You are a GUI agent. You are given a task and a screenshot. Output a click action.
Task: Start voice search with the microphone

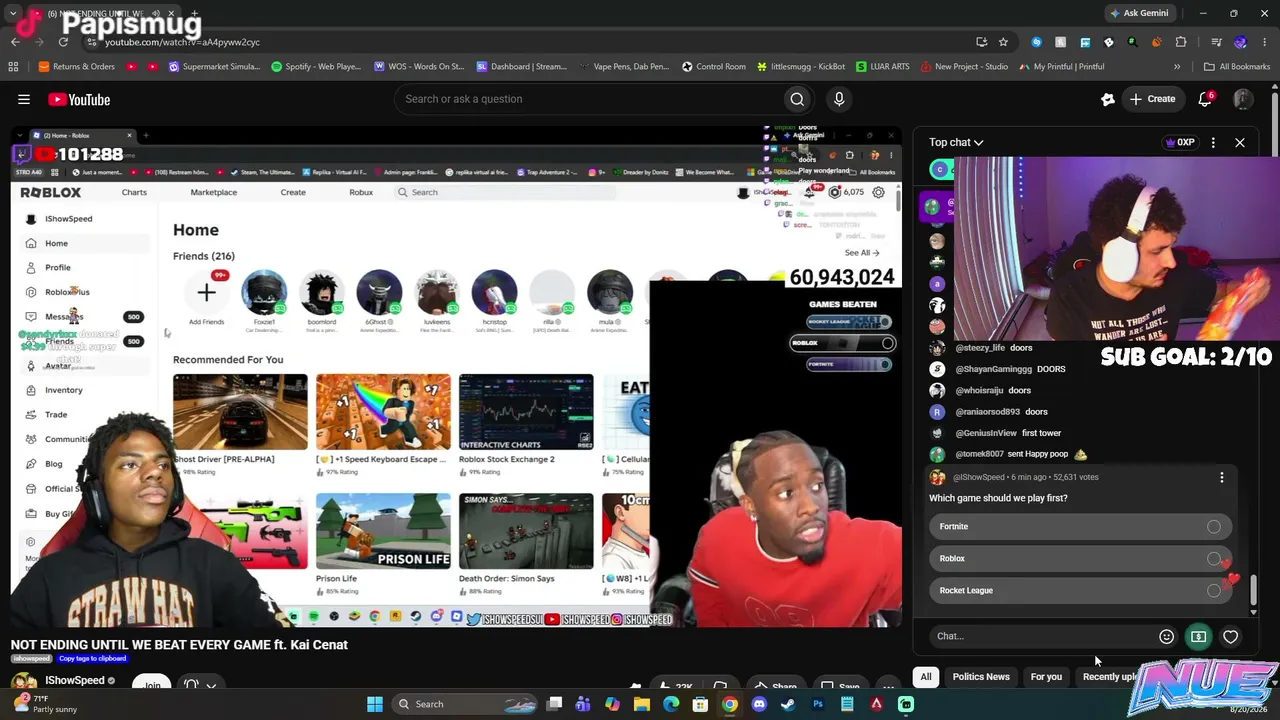click(839, 99)
